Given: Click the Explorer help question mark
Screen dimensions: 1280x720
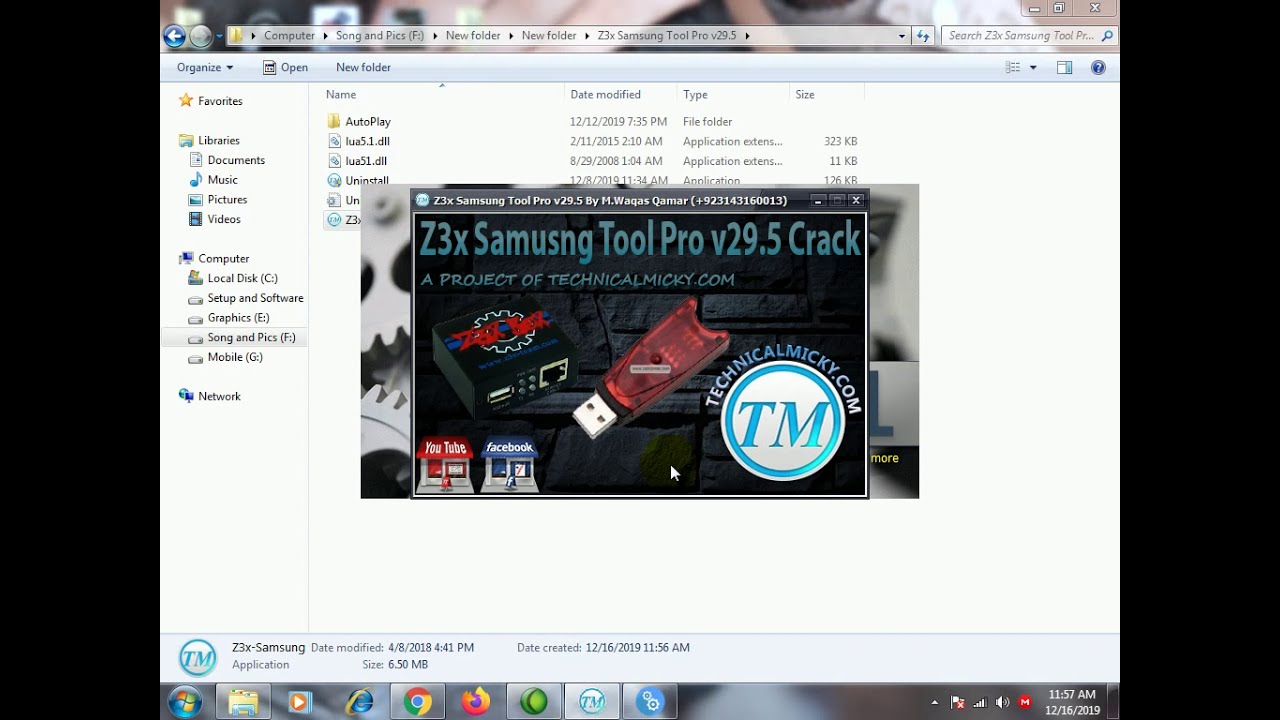Looking at the screenshot, I should click(1098, 67).
